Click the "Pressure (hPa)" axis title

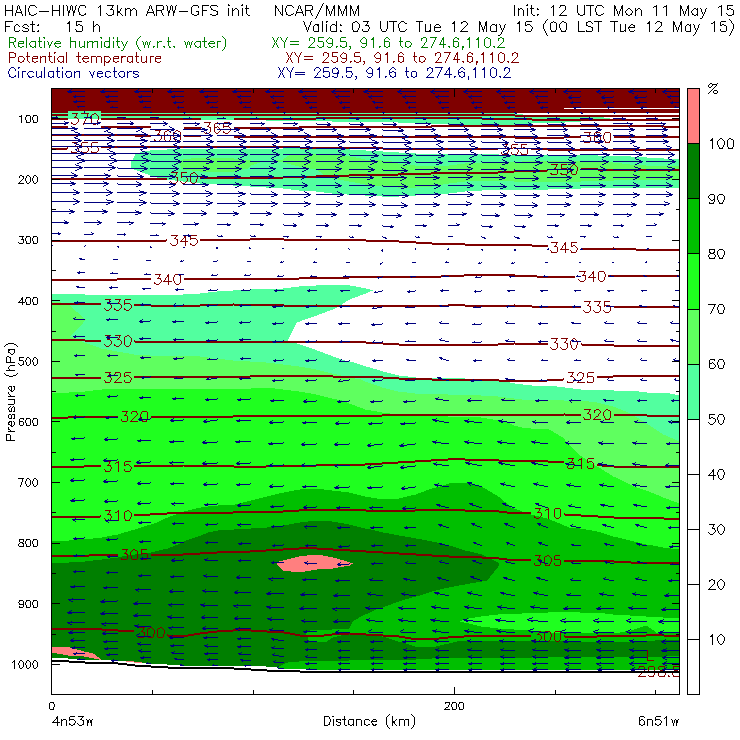pos(10,392)
